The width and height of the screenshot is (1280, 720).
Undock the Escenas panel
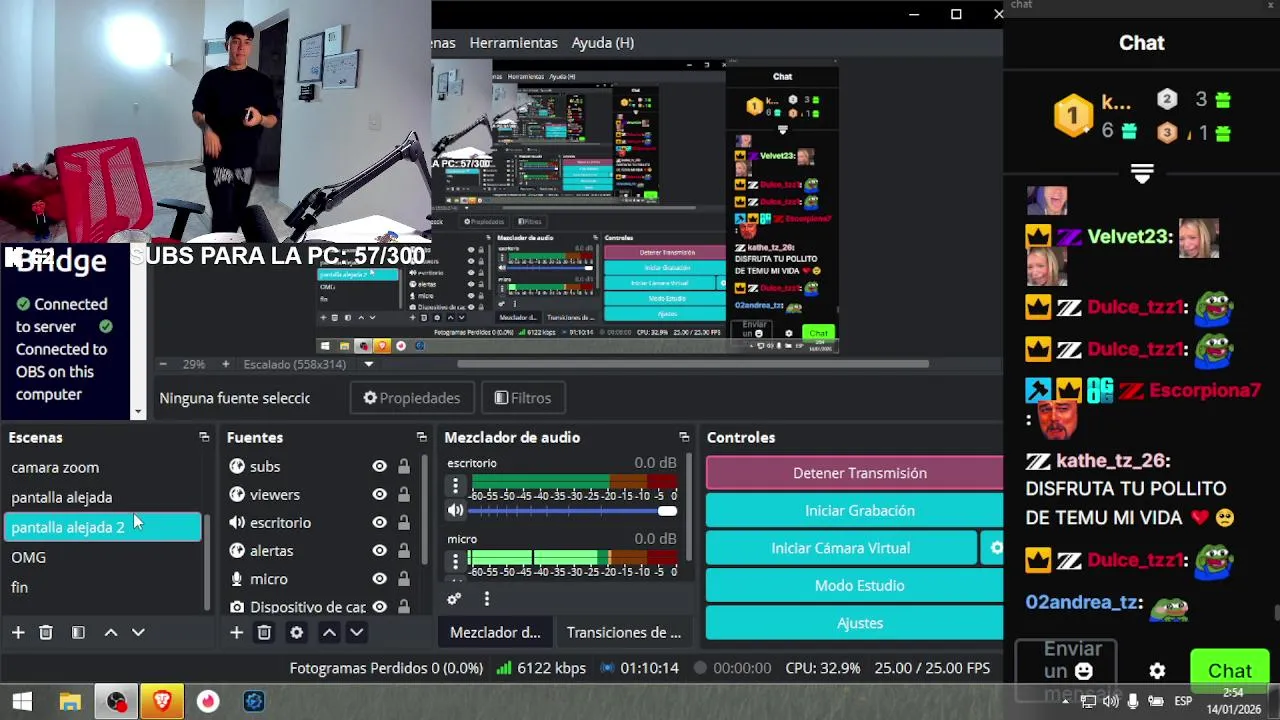(x=204, y=437)
